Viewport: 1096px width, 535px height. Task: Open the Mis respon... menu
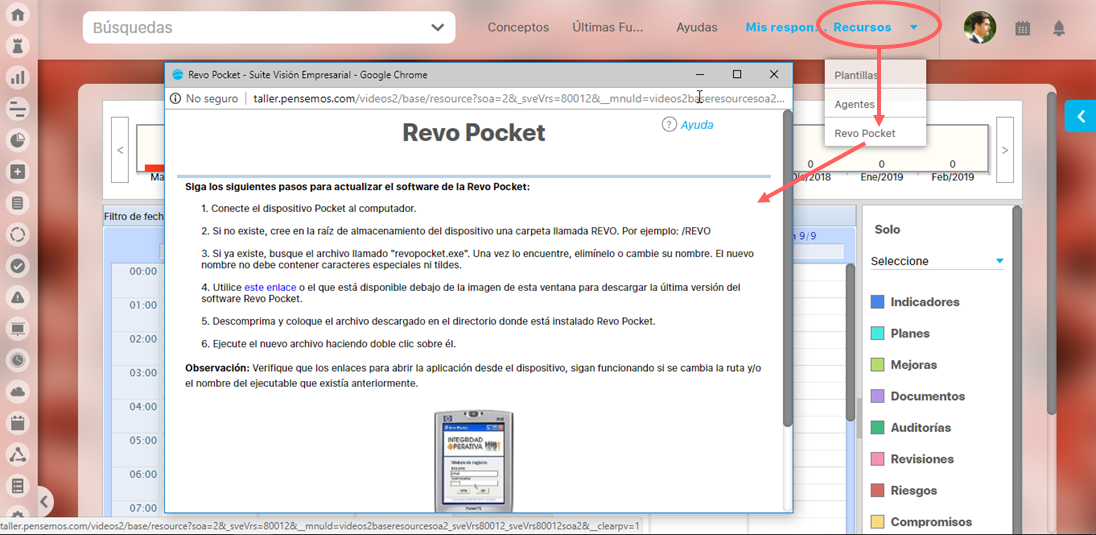pyautogui.click(x=785, y=28)
